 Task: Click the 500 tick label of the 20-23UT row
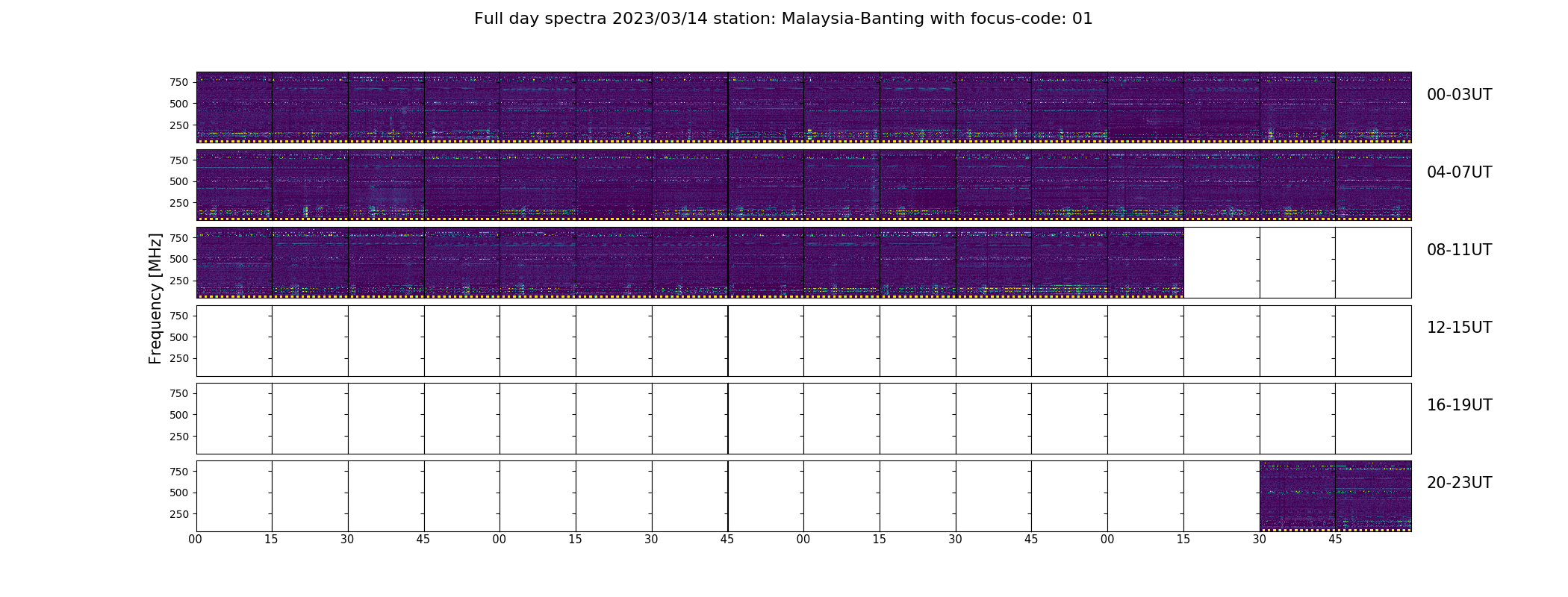click(178, 493)
